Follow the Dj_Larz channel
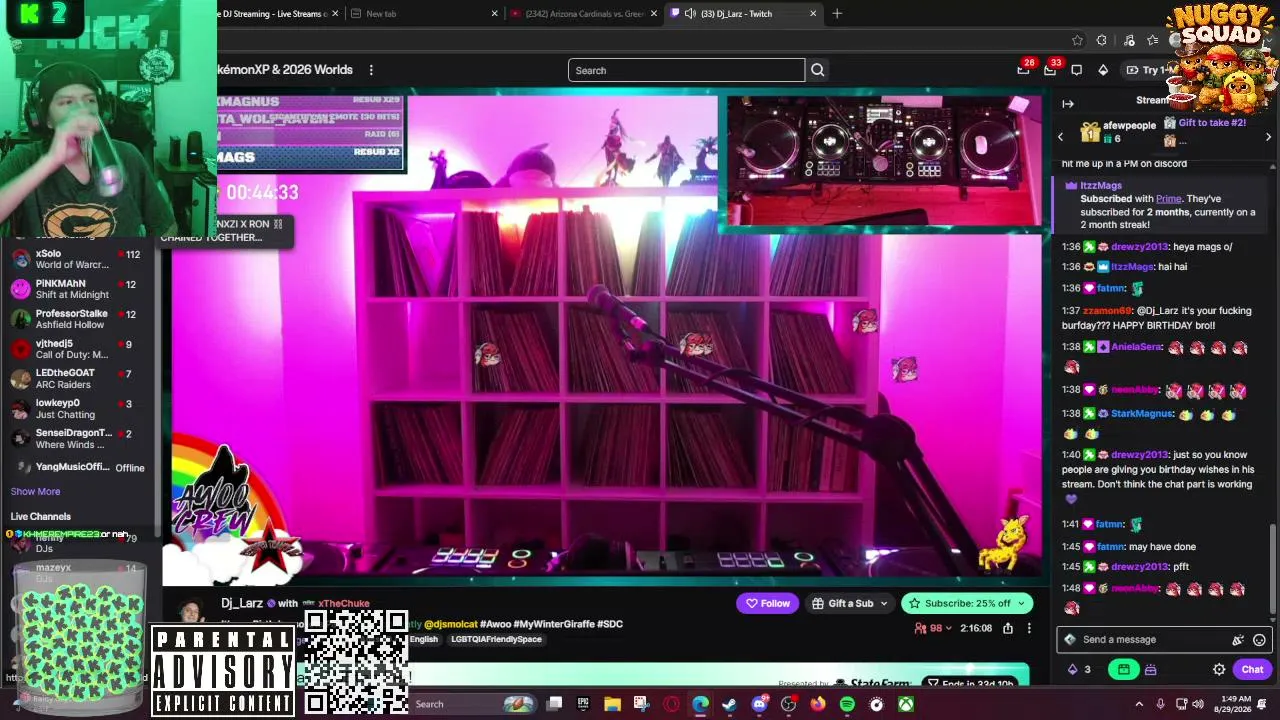This screenshot has height=720, width=1280. point(767,603)
